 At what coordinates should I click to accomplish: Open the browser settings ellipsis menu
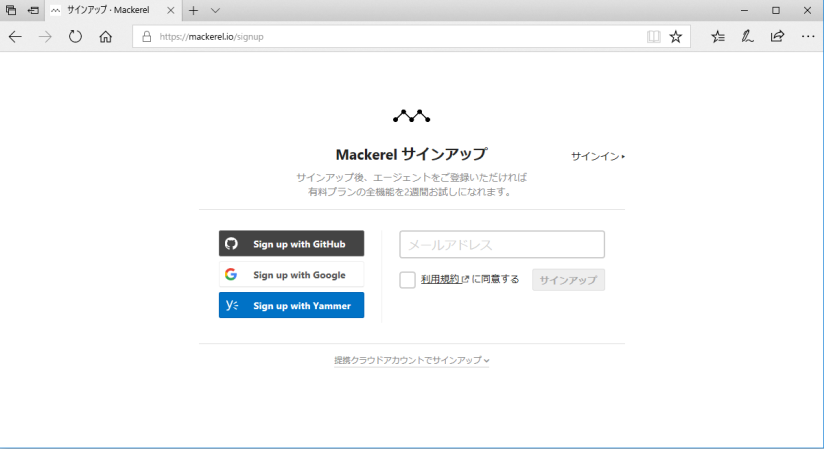(808, 37)
